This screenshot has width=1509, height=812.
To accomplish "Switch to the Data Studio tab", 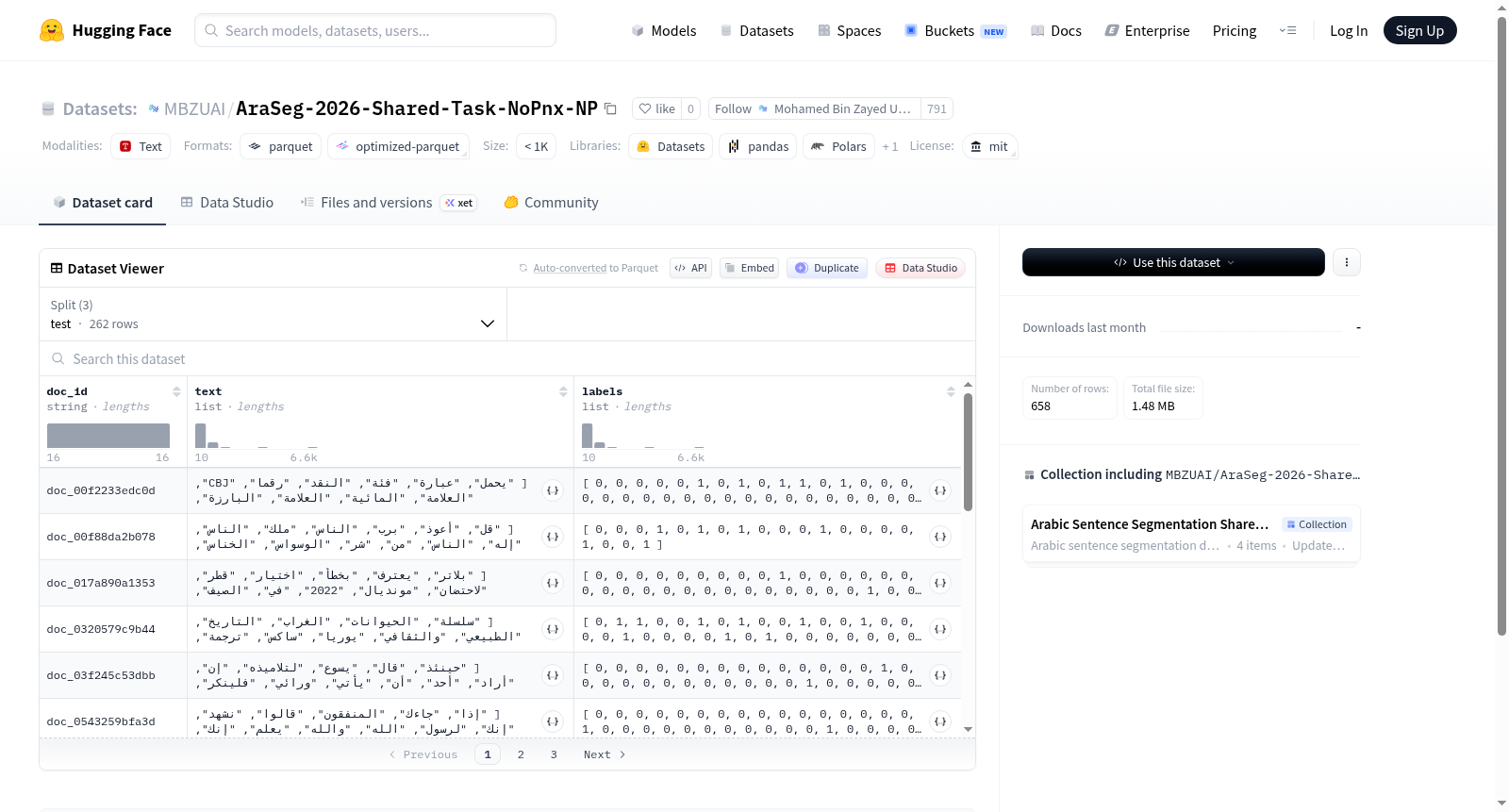I will pos(227,203).
